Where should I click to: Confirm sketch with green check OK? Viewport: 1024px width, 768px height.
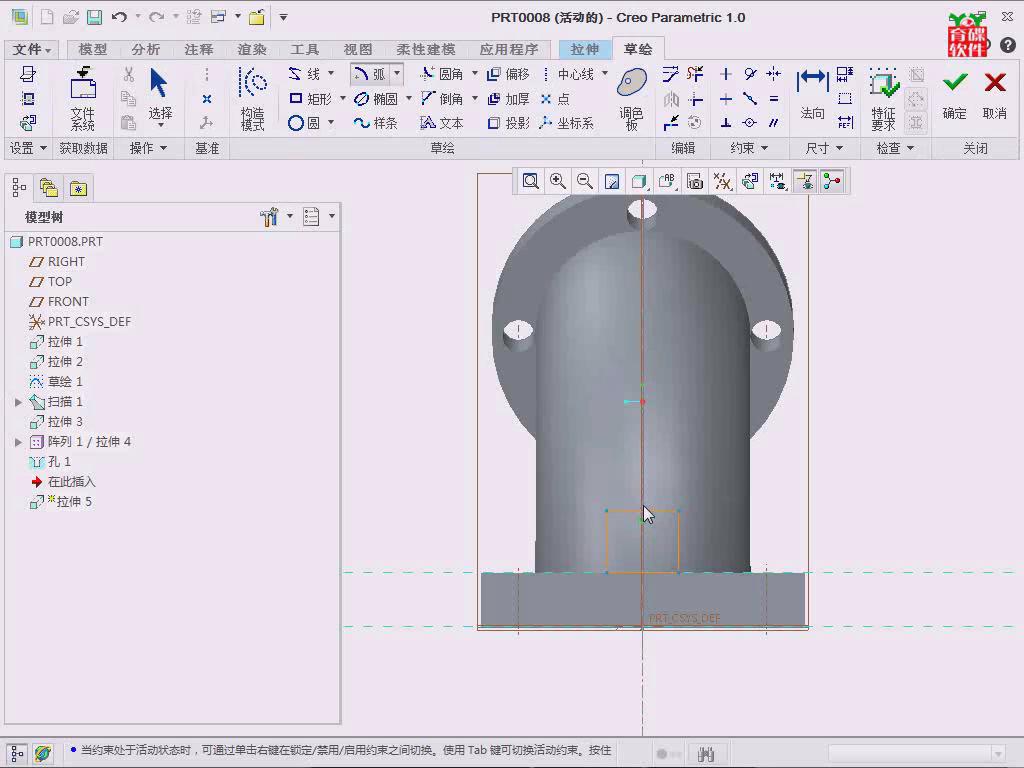(x=955, y=95)
